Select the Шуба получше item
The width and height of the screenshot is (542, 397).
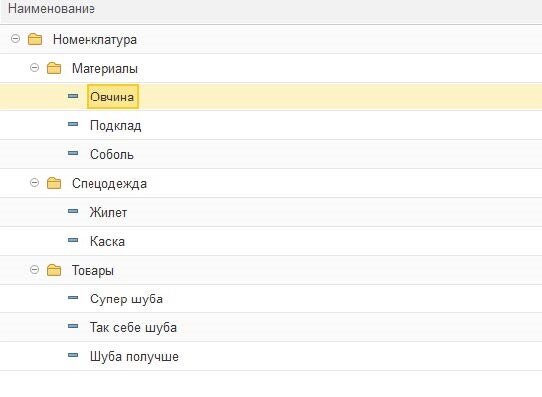pyautogui.click(x=134, y=357)
